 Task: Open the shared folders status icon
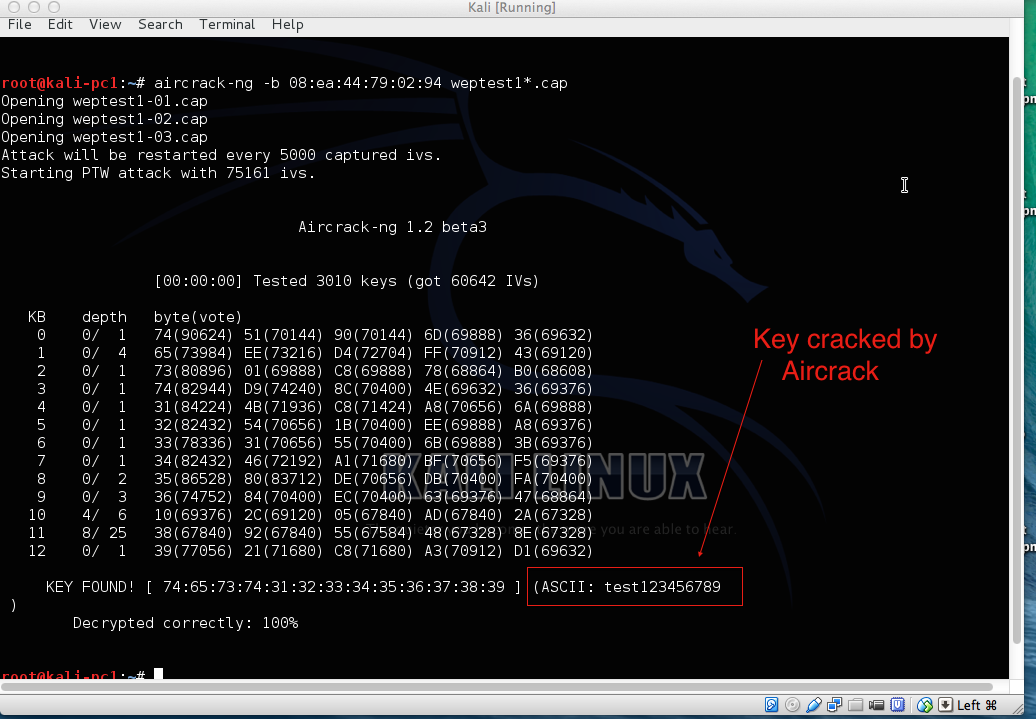click(856, 705)
